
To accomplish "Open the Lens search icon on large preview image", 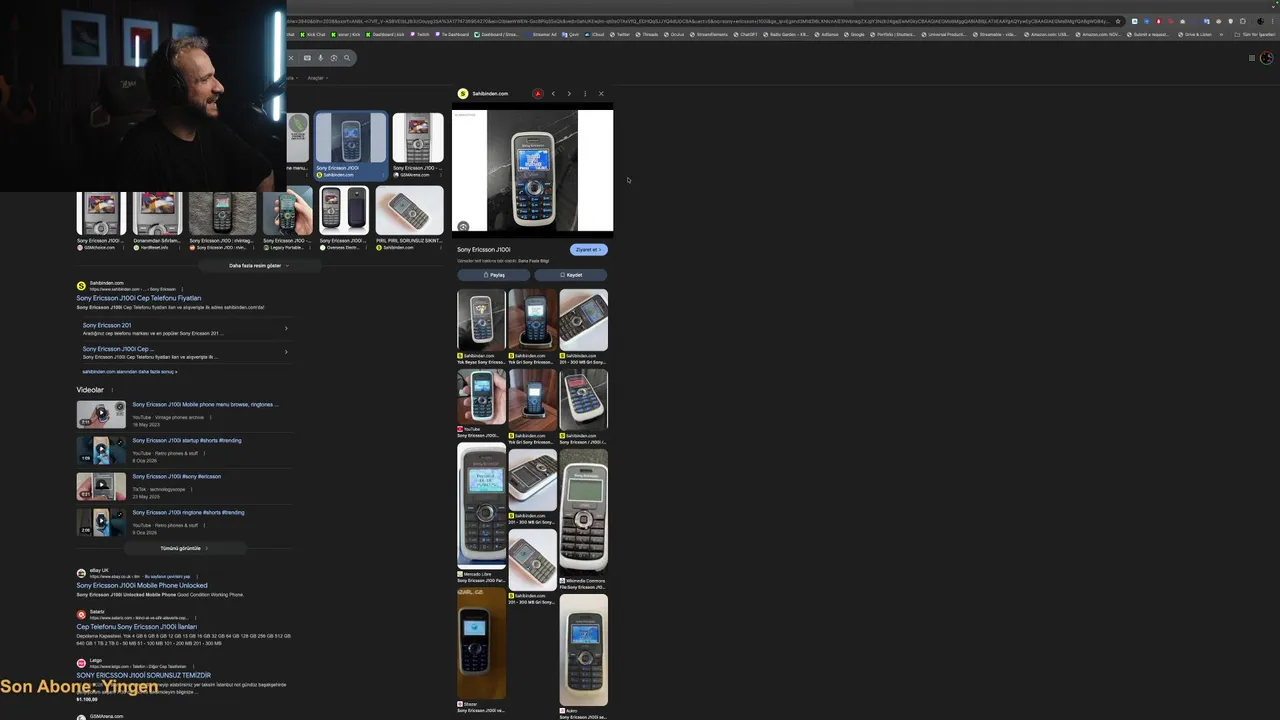I will tap(463, 227).
